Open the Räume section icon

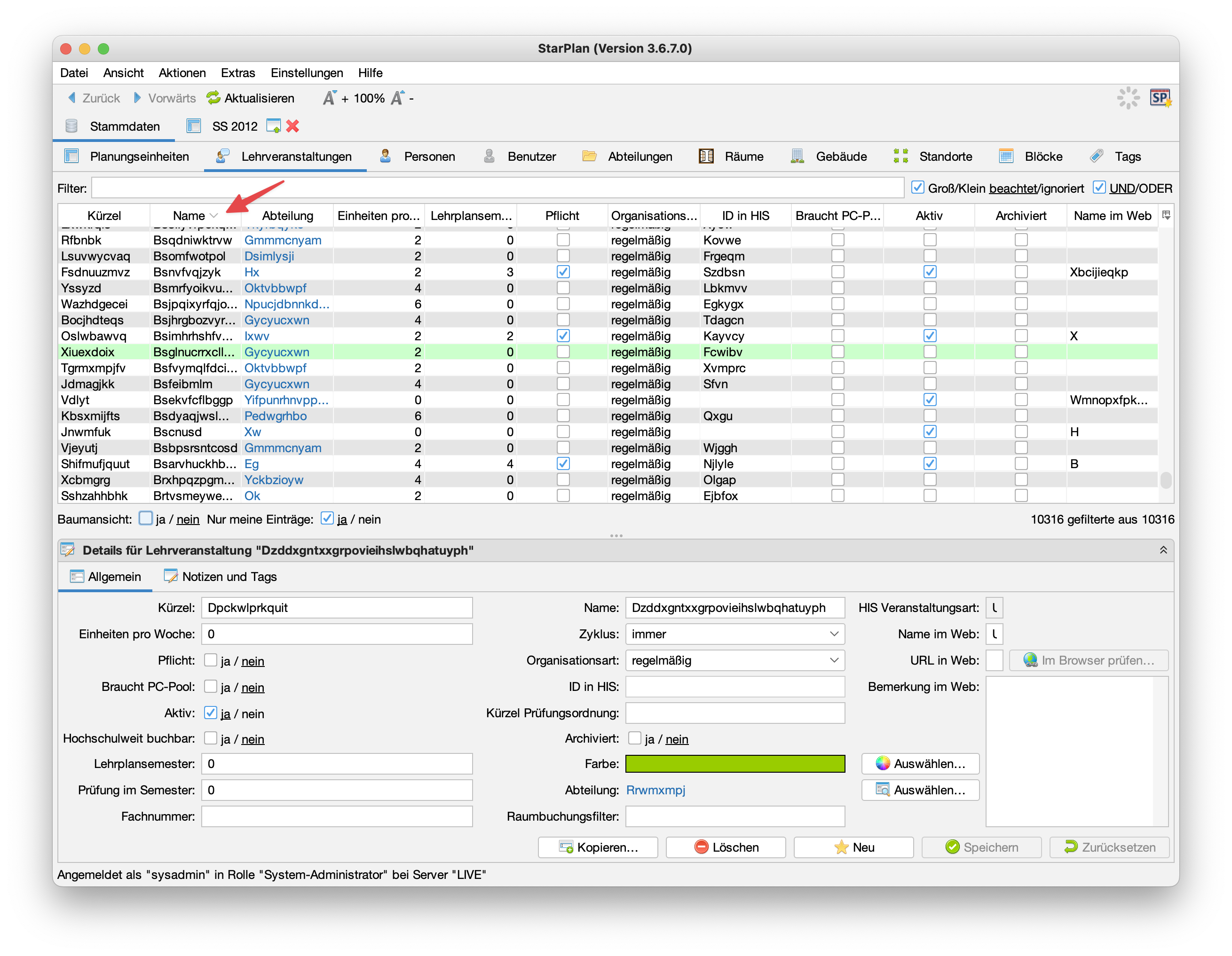click(x=706, y=156)
